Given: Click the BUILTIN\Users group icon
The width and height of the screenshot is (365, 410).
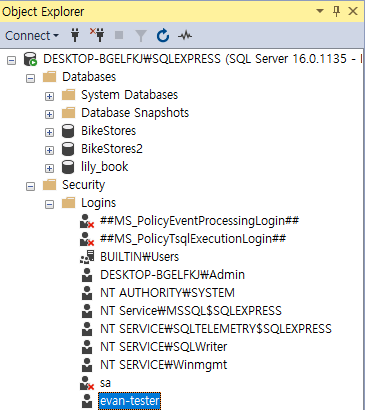Looking at the screenshot, I should coord(87,257).
